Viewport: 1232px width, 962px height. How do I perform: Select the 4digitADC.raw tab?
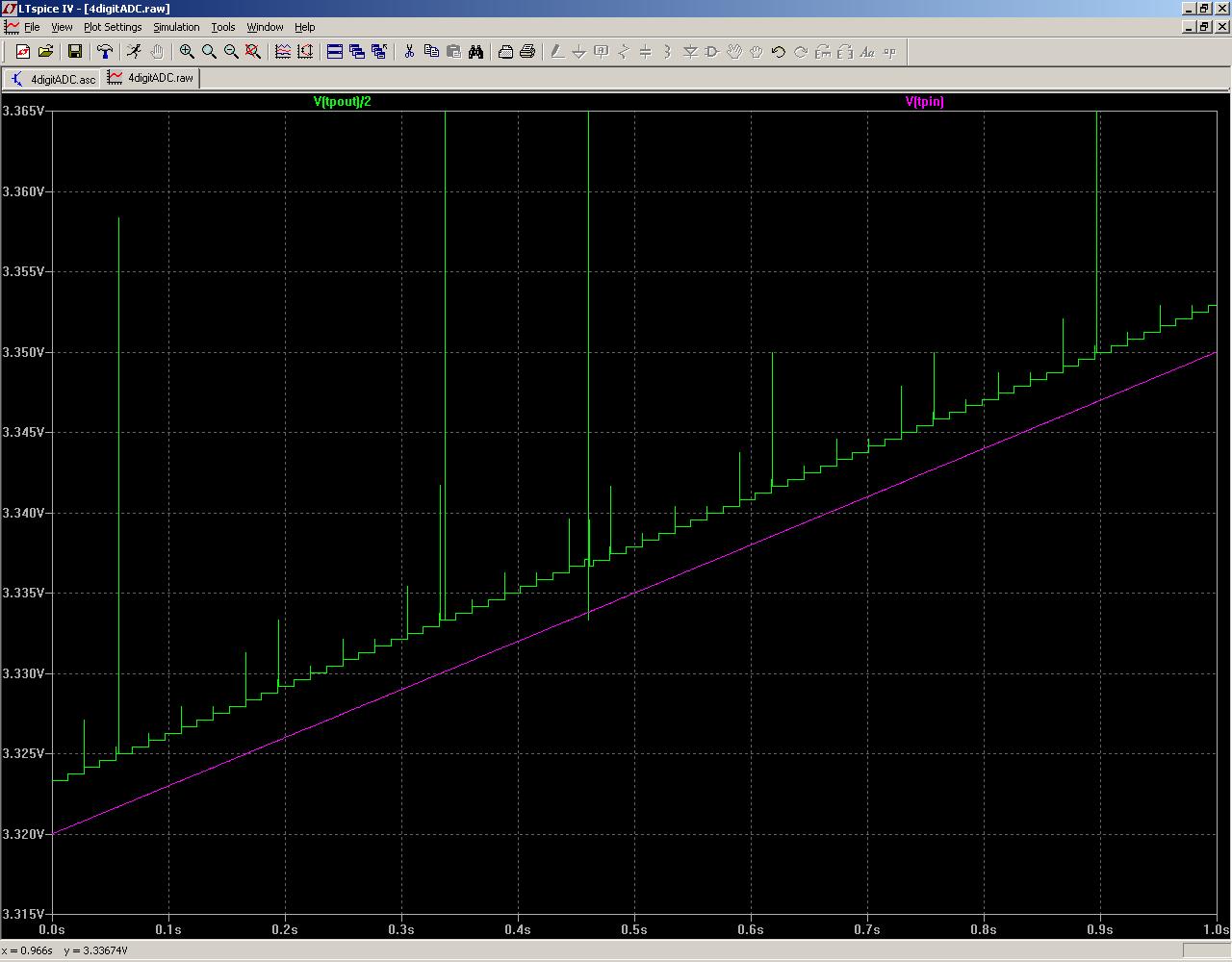(150, 78)
